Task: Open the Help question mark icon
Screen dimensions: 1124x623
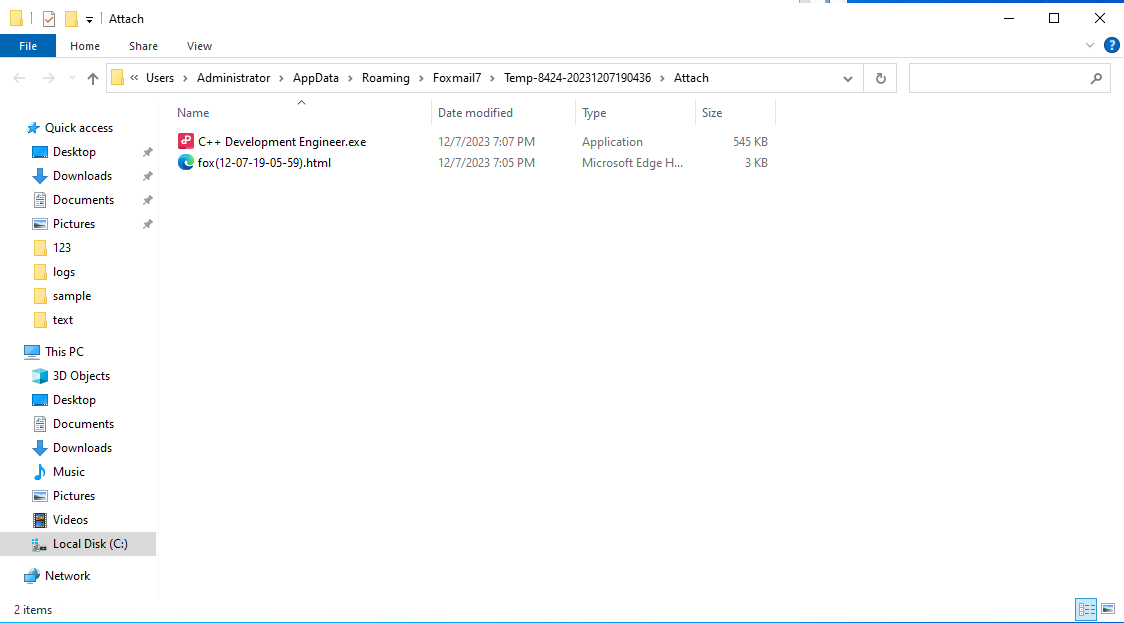Action: (x=1111, y=45)
